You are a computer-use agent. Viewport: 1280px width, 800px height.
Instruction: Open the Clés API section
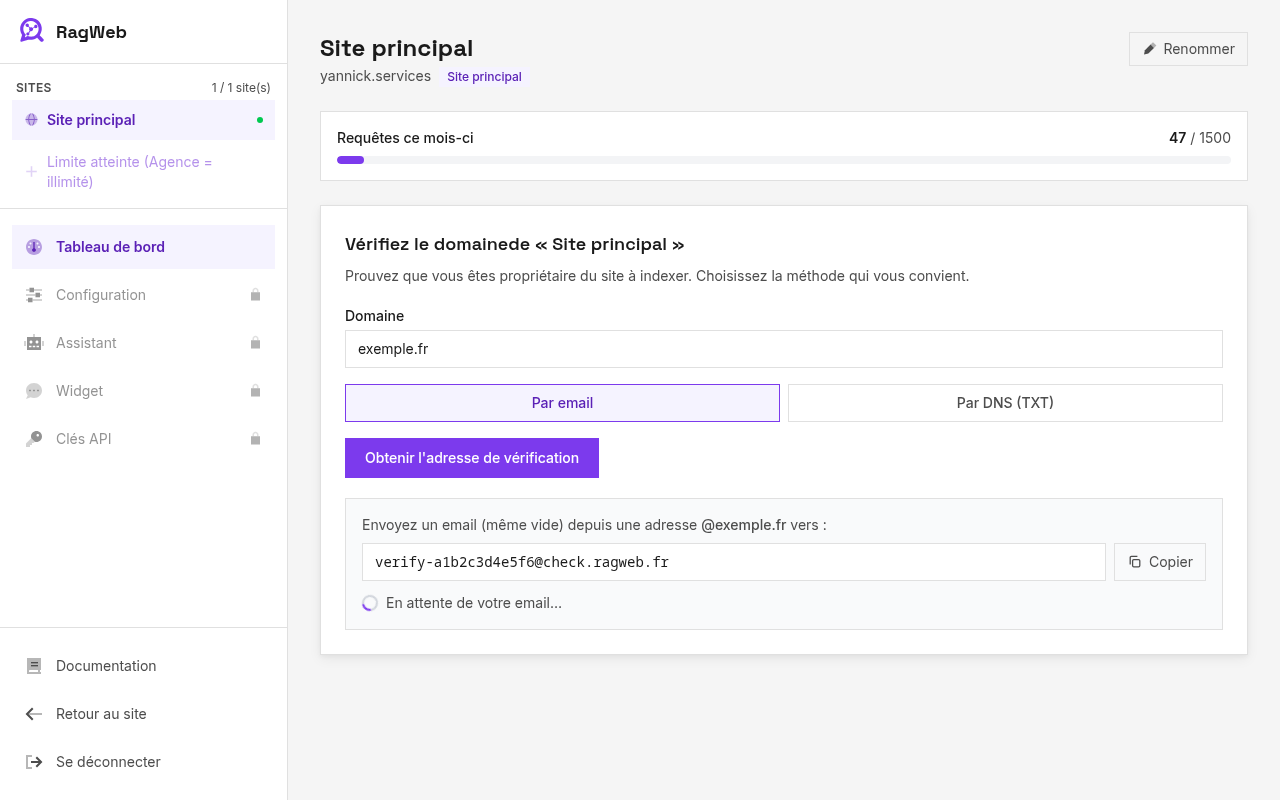click(143, 439)
